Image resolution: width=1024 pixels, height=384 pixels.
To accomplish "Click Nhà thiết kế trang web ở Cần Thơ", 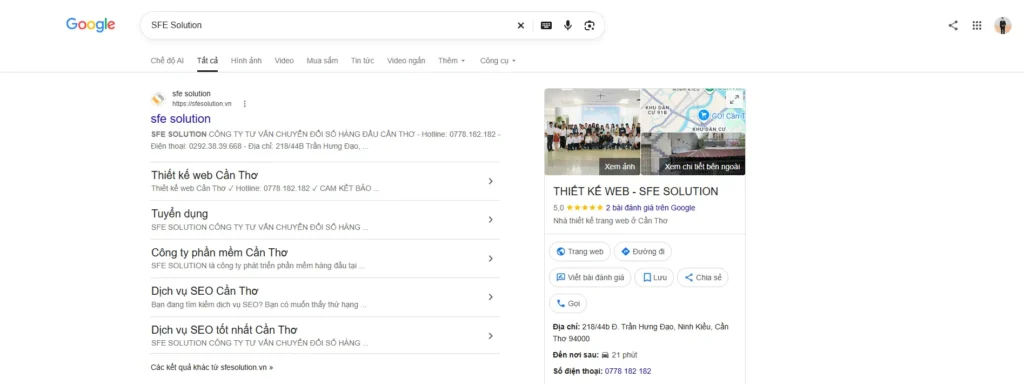I will (610, 221).
